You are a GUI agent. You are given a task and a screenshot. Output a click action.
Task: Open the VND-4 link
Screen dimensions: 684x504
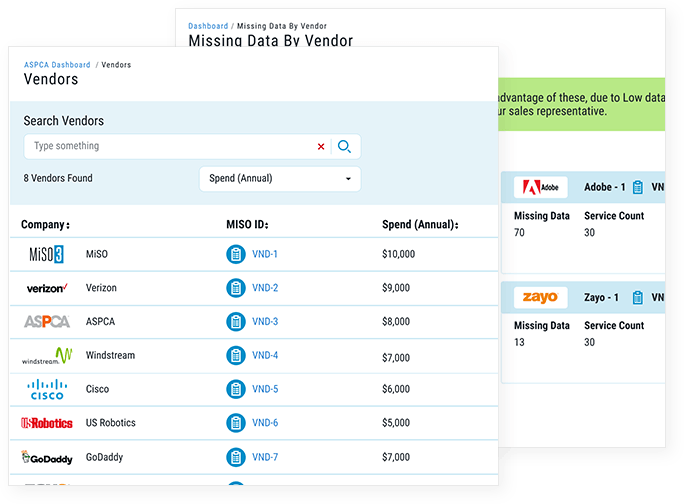click(265, 356)
